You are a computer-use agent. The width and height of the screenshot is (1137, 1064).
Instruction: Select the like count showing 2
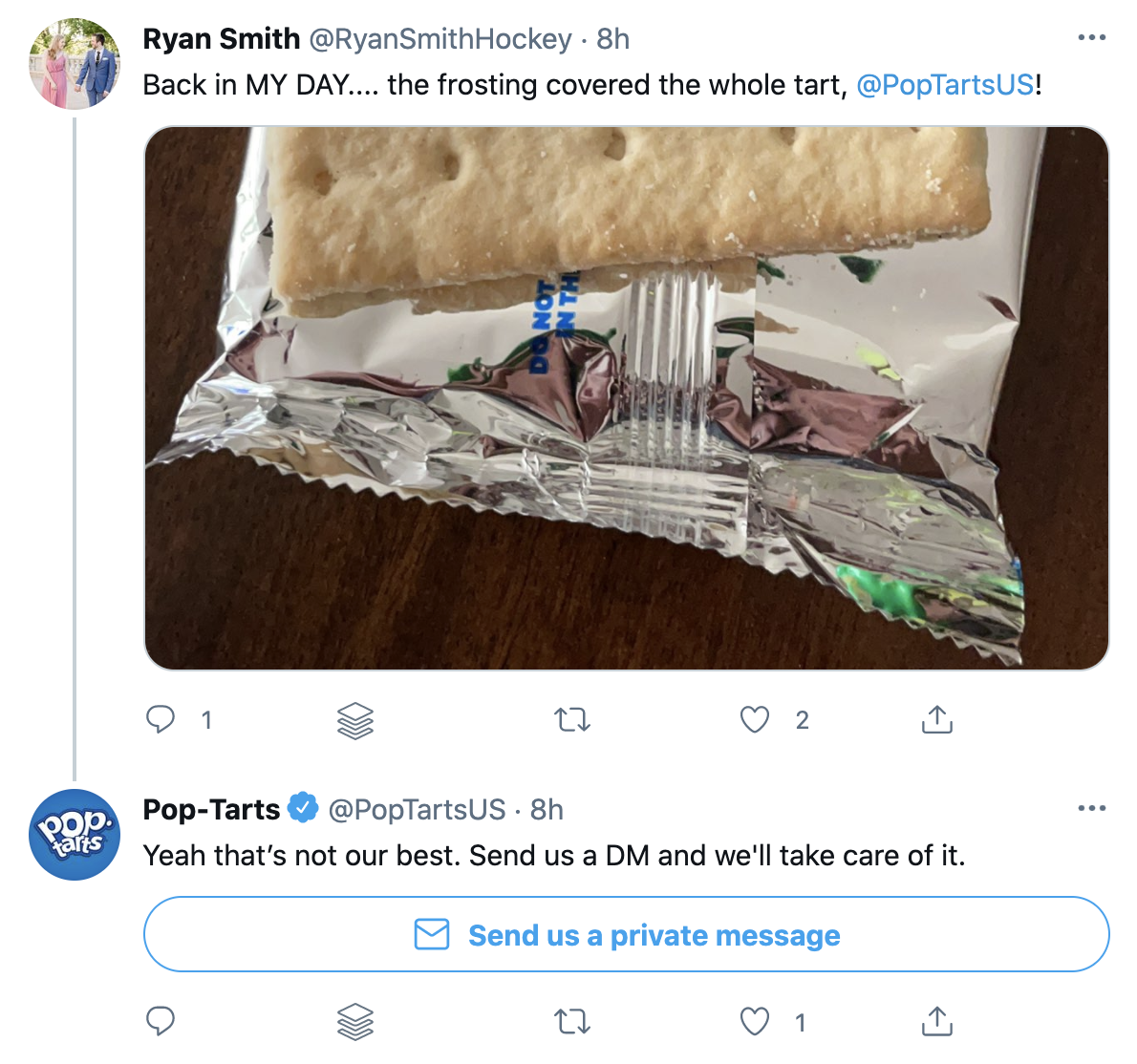802,720
